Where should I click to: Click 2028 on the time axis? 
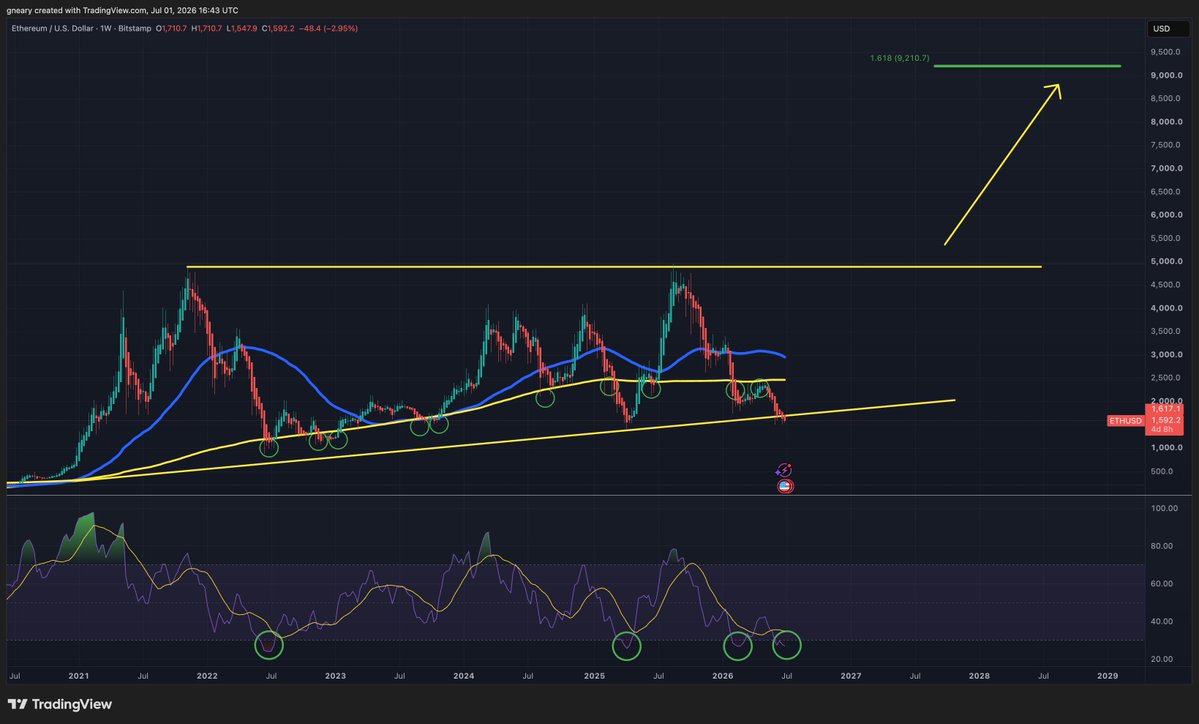(979, 676)
